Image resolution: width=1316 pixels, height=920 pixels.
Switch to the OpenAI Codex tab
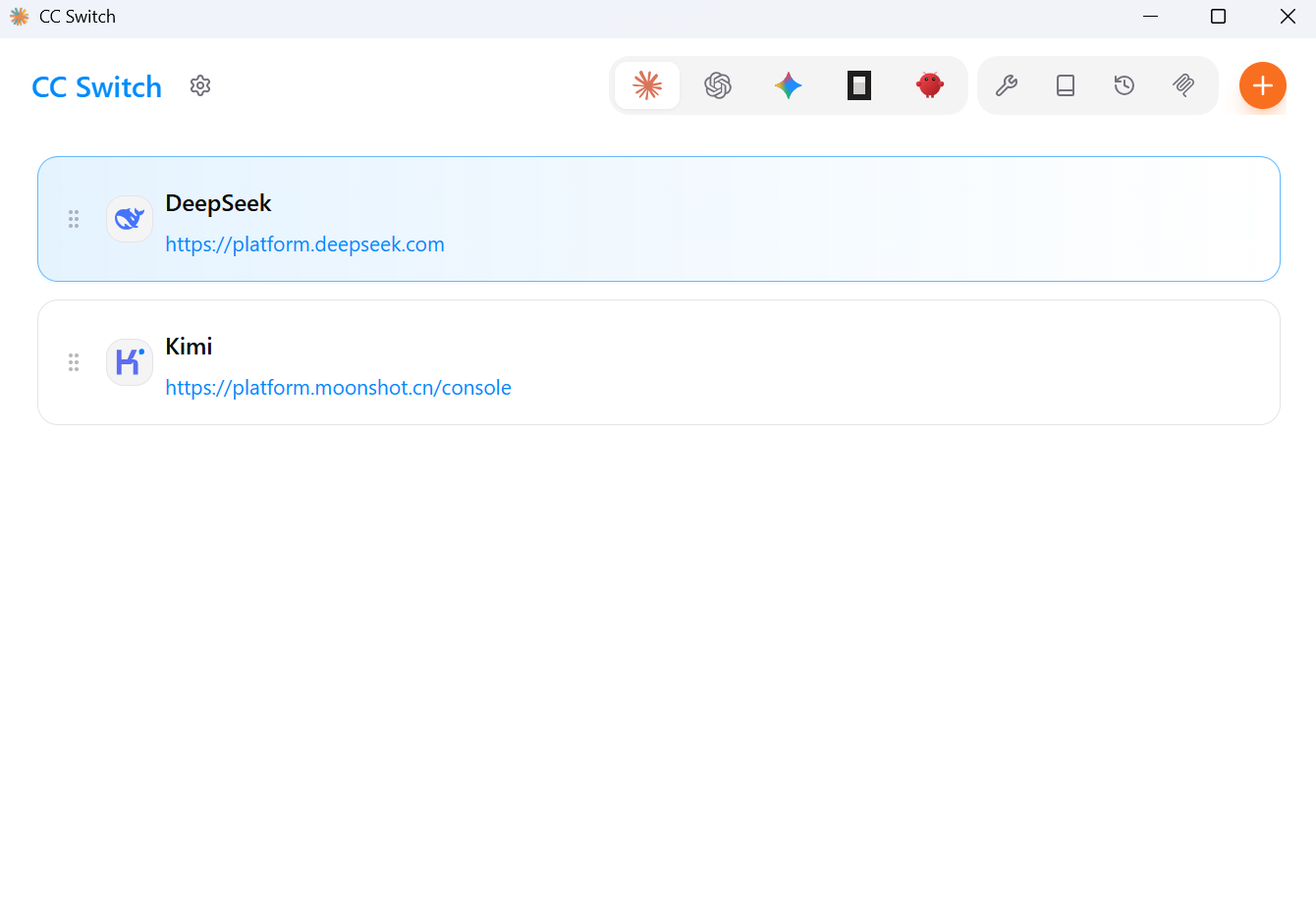coord(718,85)
